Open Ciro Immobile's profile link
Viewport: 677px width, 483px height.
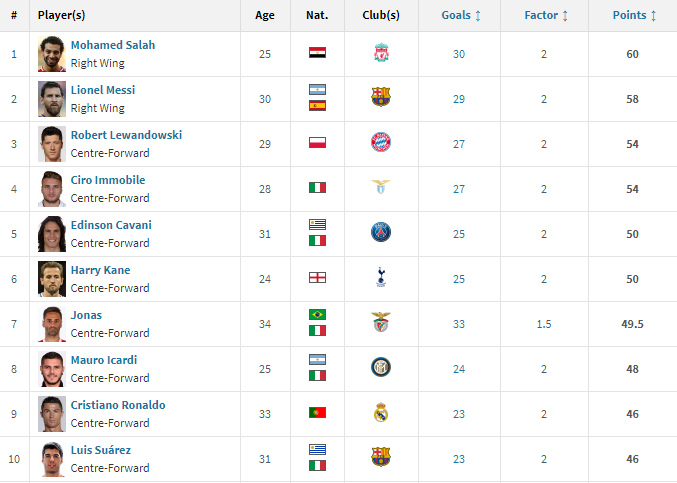click(107, 180)
